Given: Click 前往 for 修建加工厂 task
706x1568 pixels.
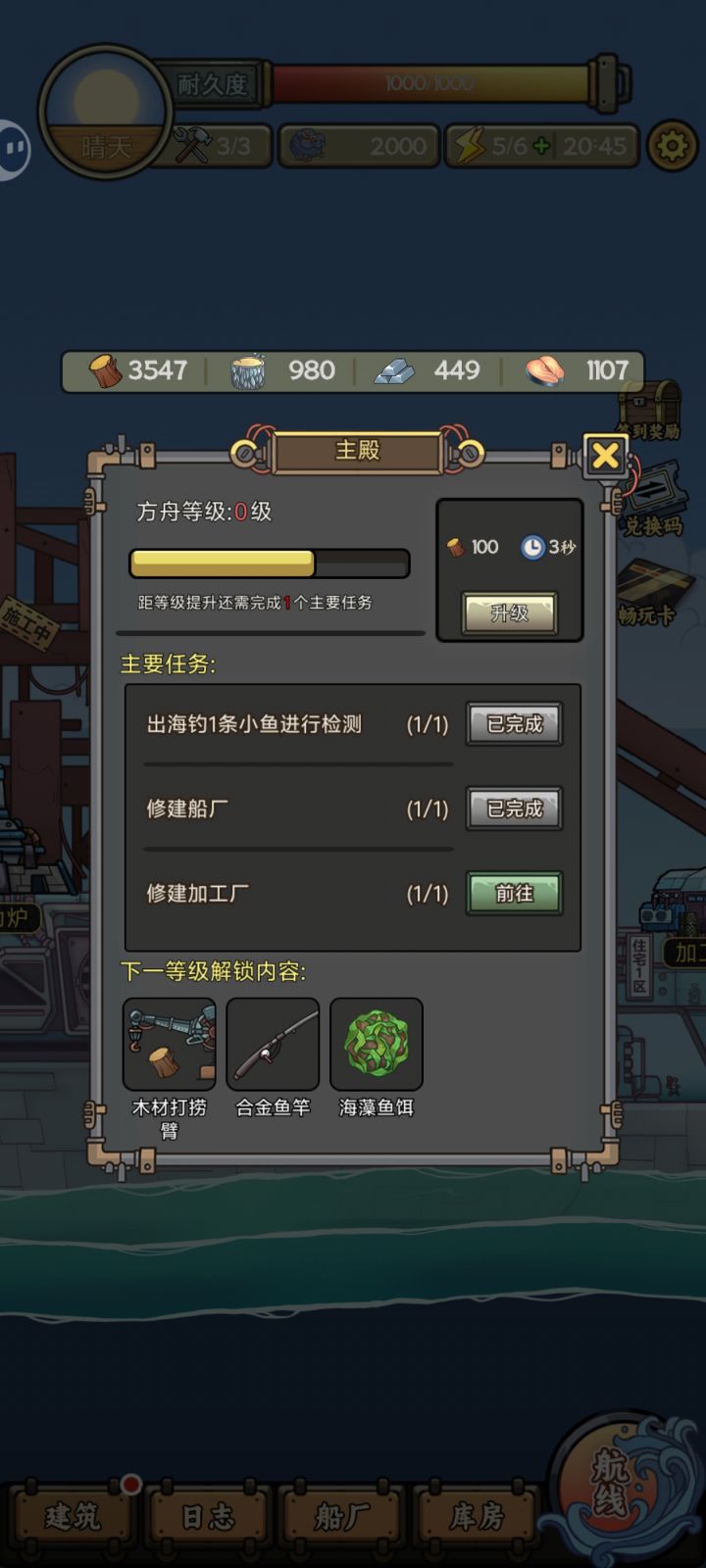Looking at the screenshot, I should click(515, 893).
